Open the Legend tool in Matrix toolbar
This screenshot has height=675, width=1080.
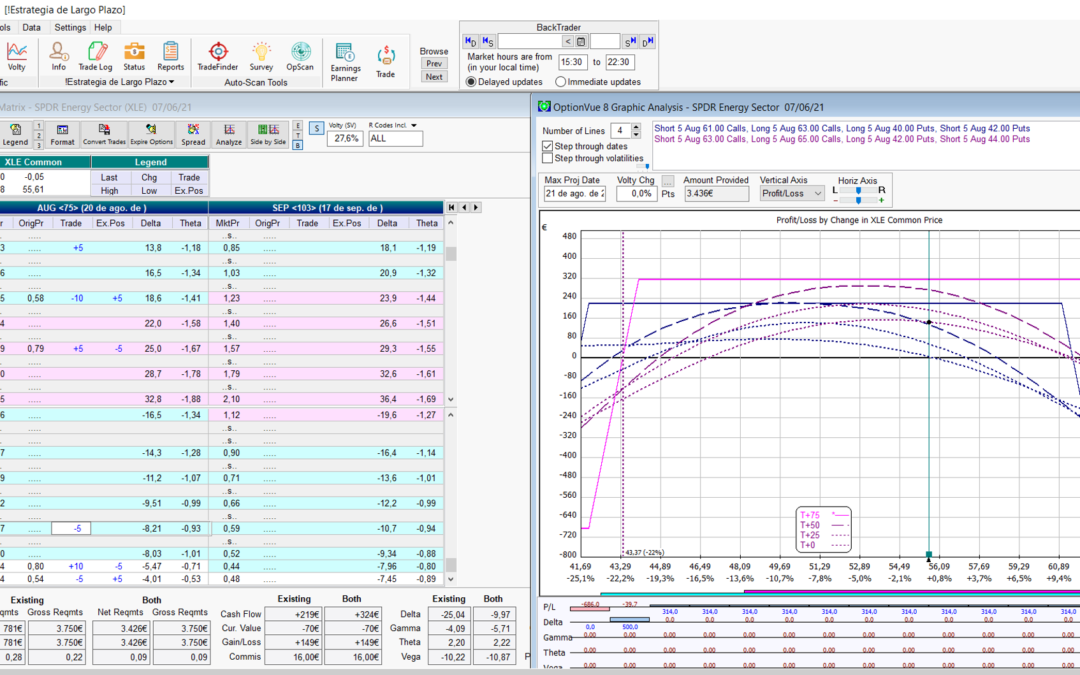pyautogui.click(x=15, y=134)
